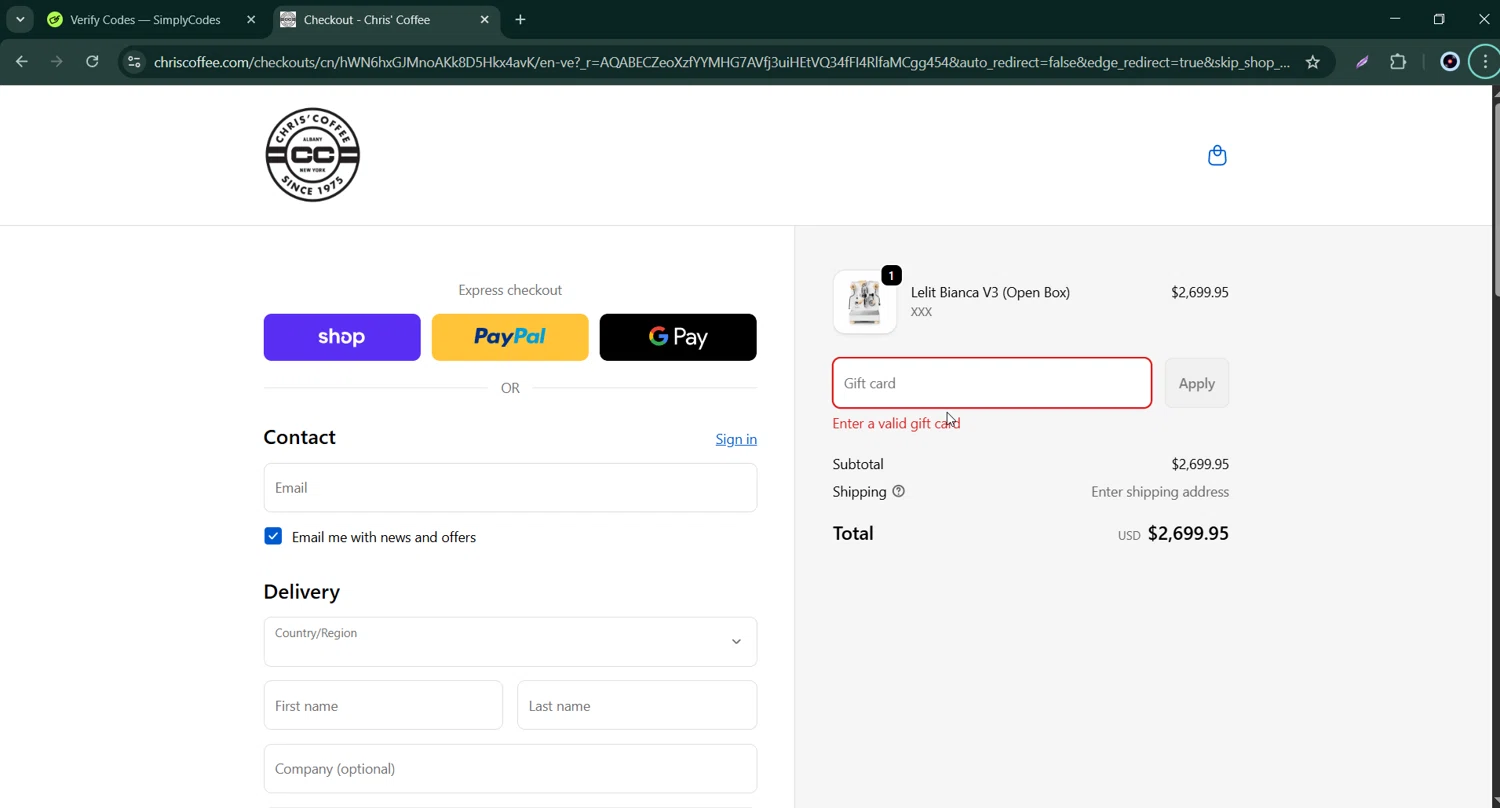1500x808 pixels.
Task: Select the Checkout - Chris' Coffee tab
Action: pyautogui.click(x=386, y=19)
